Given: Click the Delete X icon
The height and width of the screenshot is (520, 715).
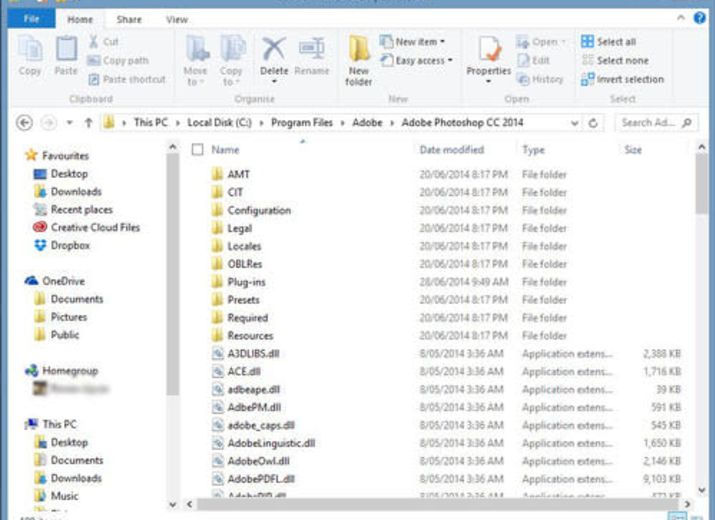Looking at the screenshot, I should click(274, 49).
